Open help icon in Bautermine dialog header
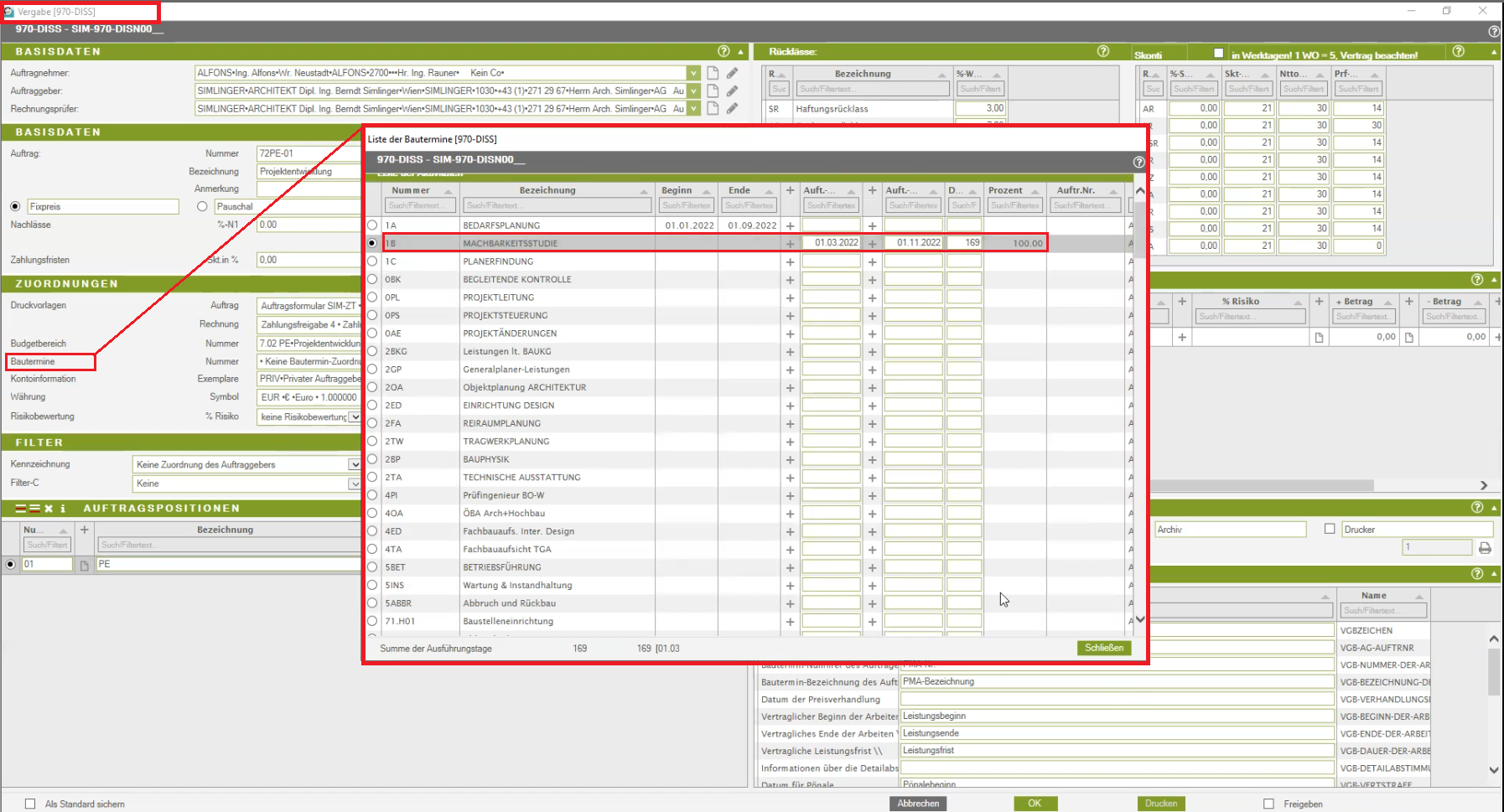 pyautogui.click(x=1138, y=162)
